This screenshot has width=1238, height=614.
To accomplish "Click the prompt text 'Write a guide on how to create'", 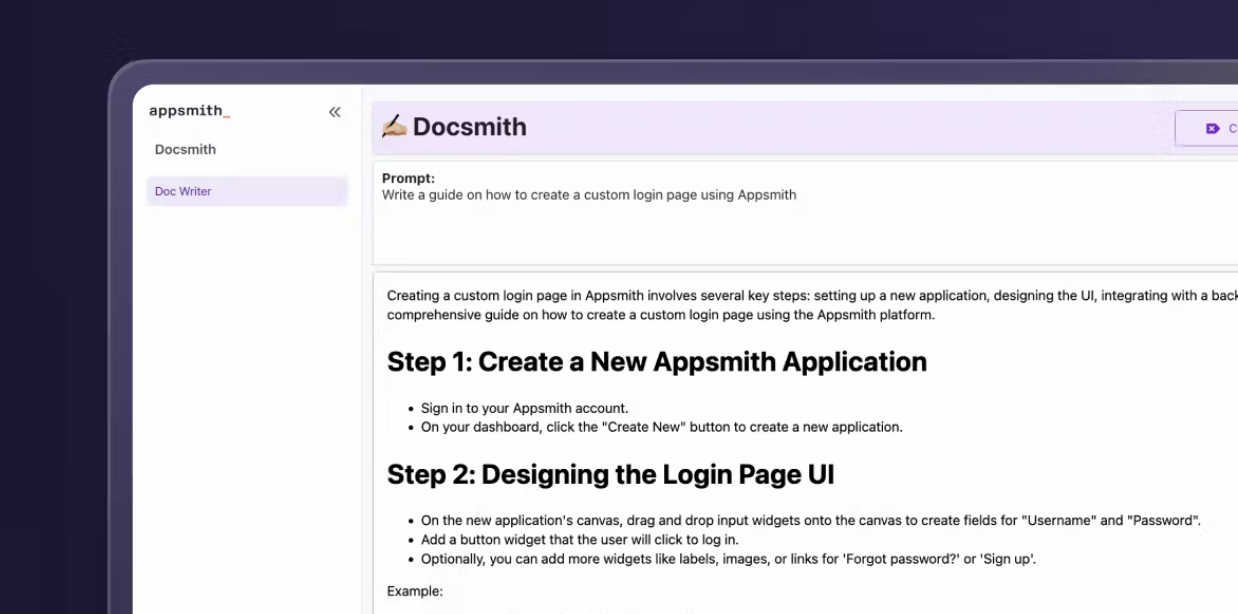I will [589, 195].
